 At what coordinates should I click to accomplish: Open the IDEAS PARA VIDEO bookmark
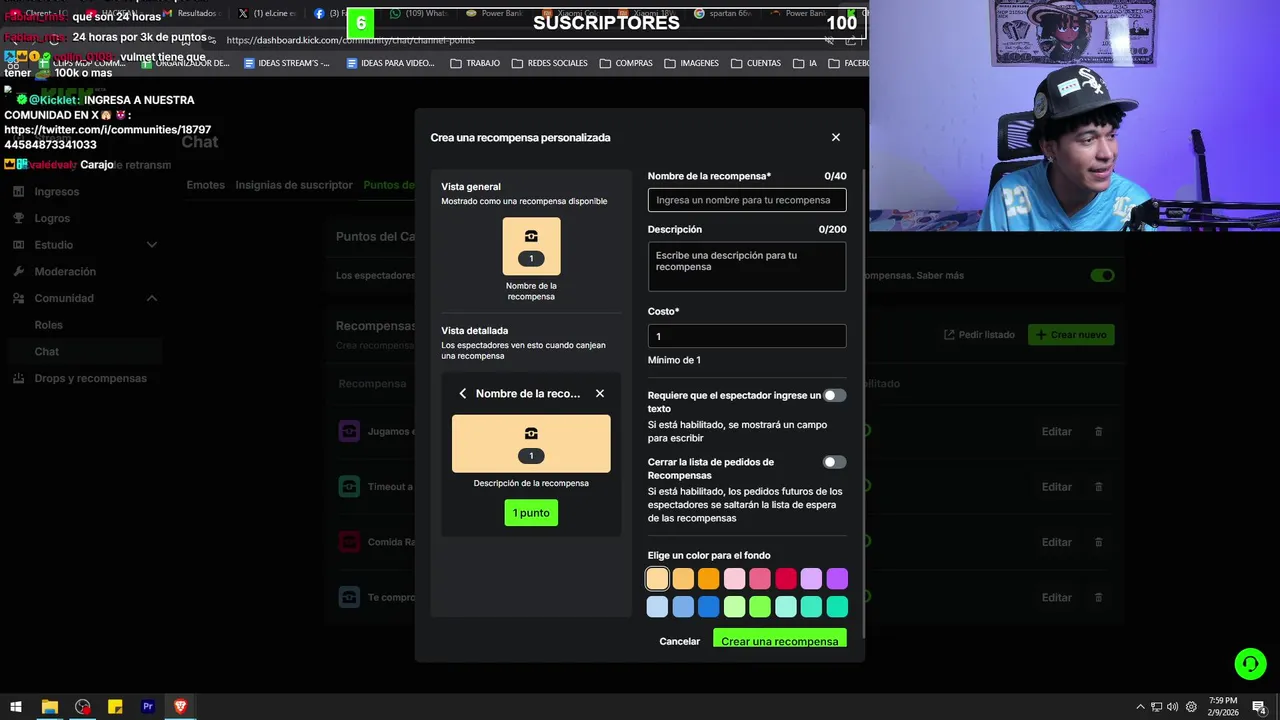tap(390, 63)
